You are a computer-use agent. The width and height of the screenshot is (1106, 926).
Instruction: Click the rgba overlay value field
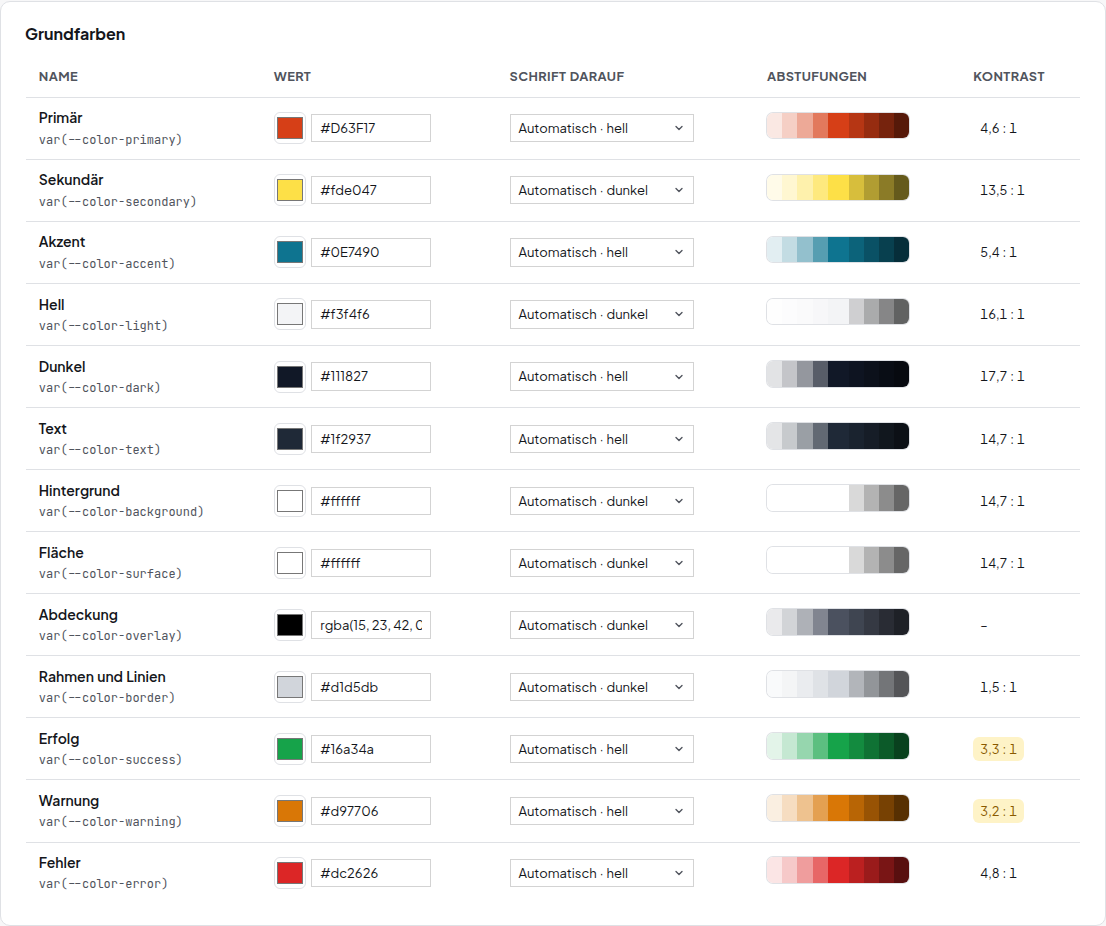coord(371,625)
